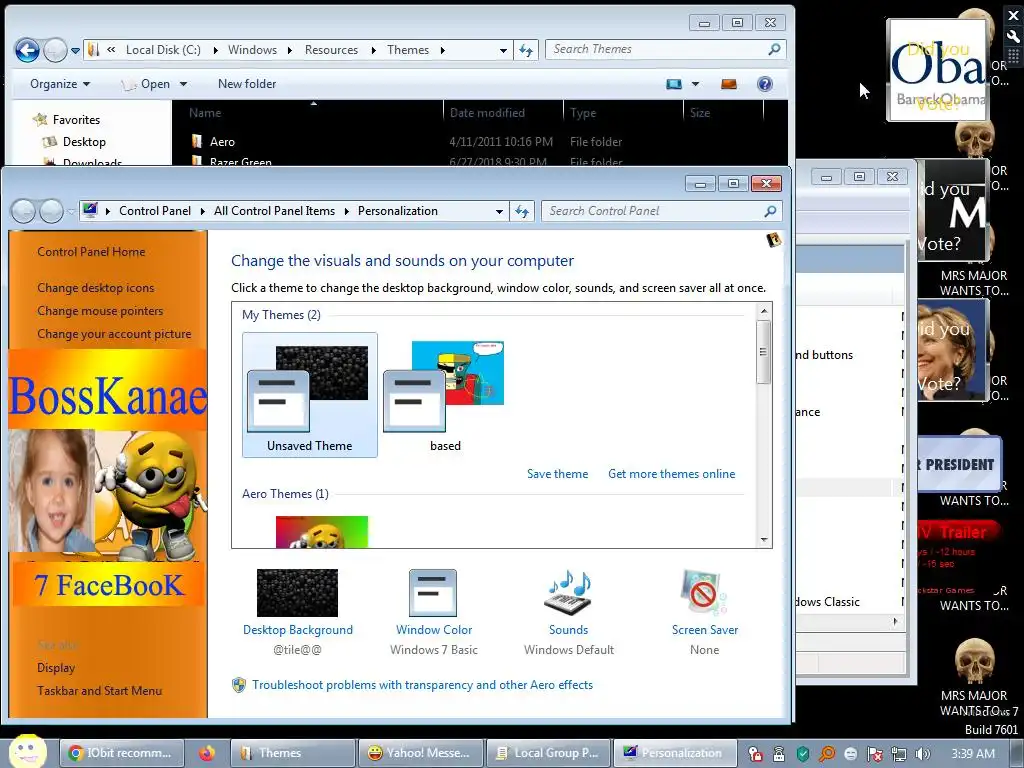Open the change-view icon in Themes explorer toolbar
This screenshot has width=1024, height=768.
(x=674, y=84)
